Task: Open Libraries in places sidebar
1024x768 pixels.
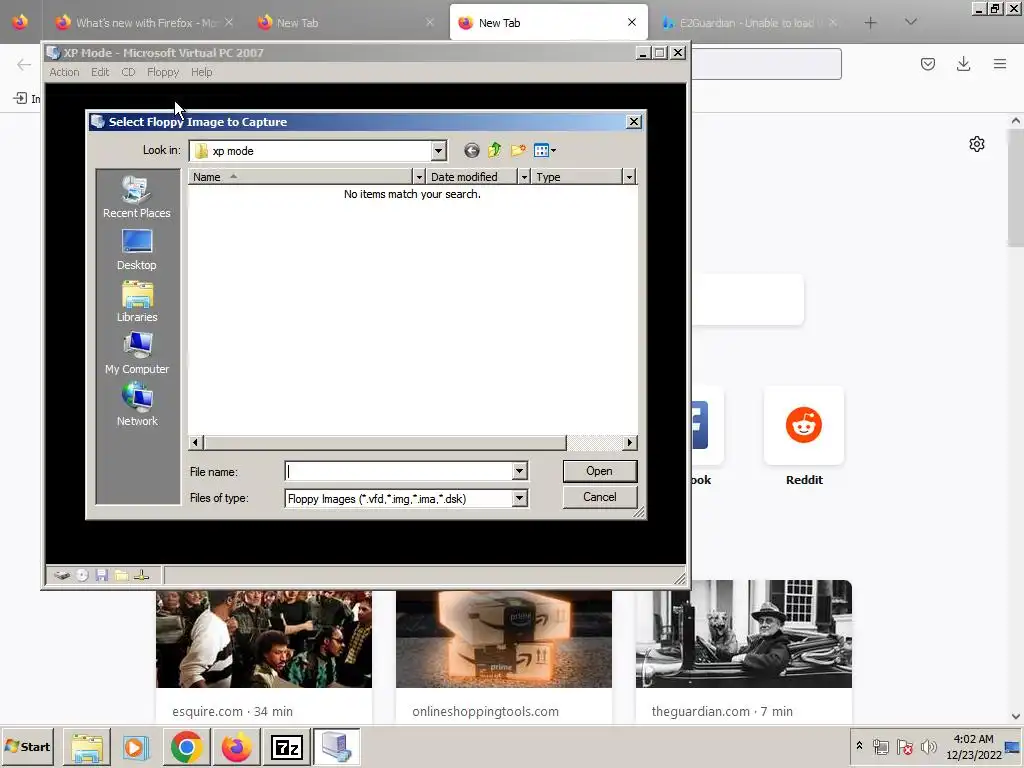Action: click(137, 302)
